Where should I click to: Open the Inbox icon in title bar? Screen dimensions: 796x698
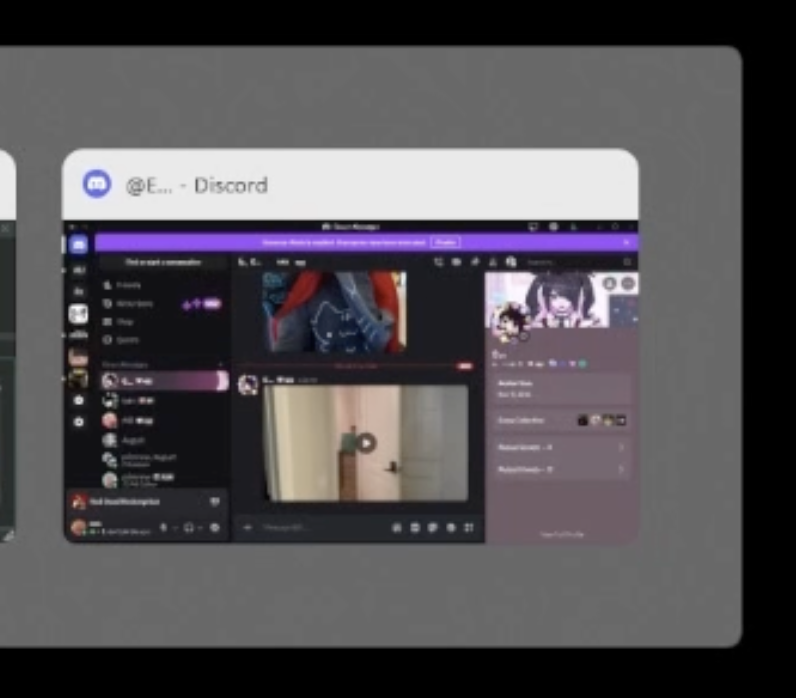pyautogui.click(x=533, y=227)
